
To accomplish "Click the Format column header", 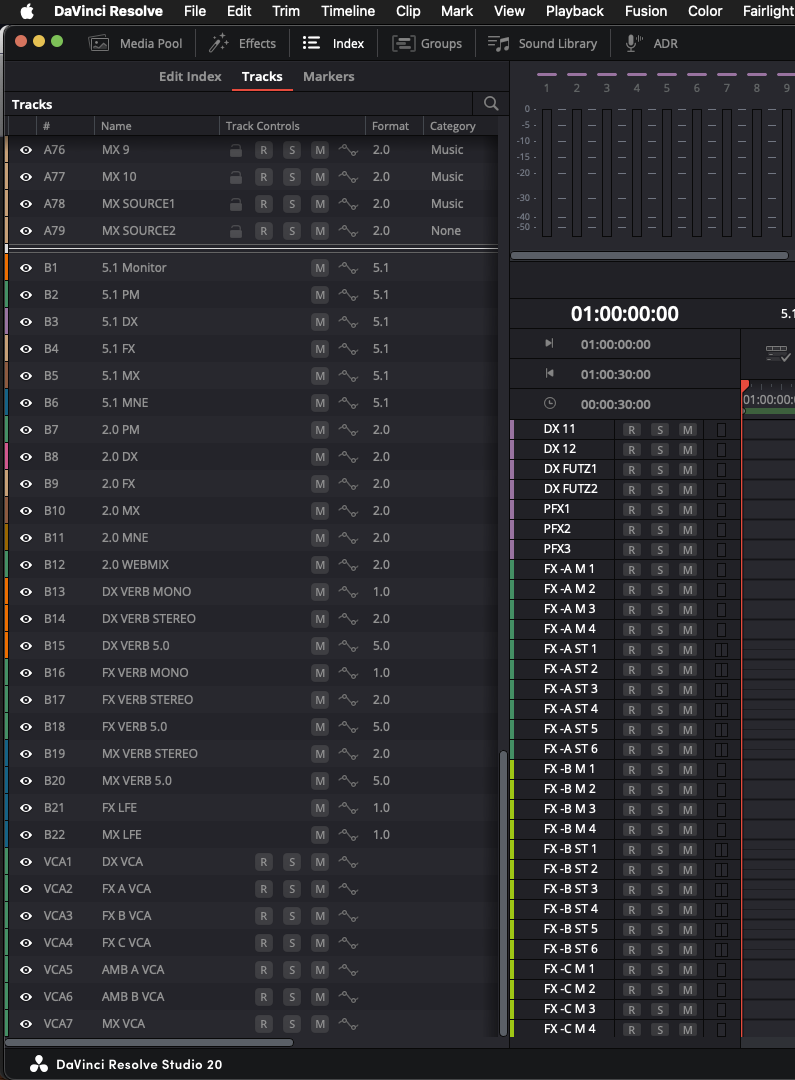I will [x=393, y=126].
